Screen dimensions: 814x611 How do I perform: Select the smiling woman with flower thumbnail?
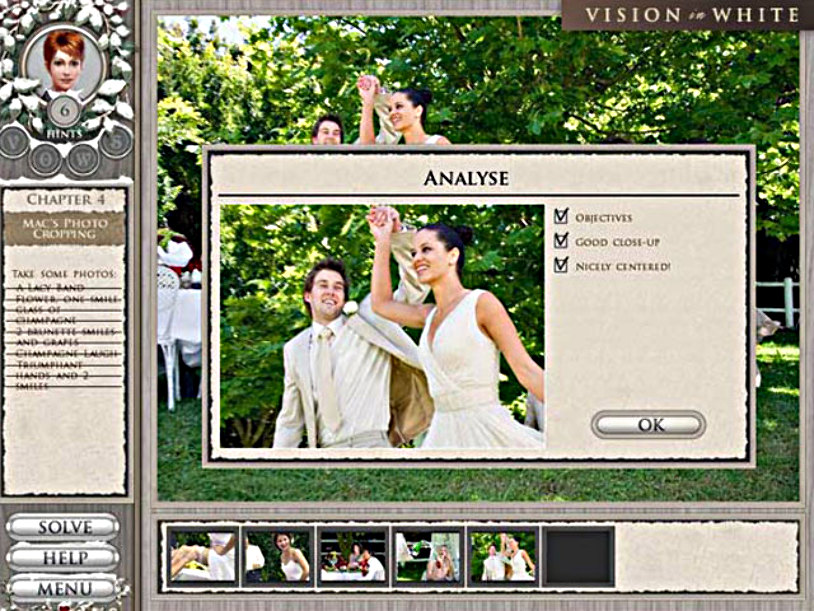point(278,556)
